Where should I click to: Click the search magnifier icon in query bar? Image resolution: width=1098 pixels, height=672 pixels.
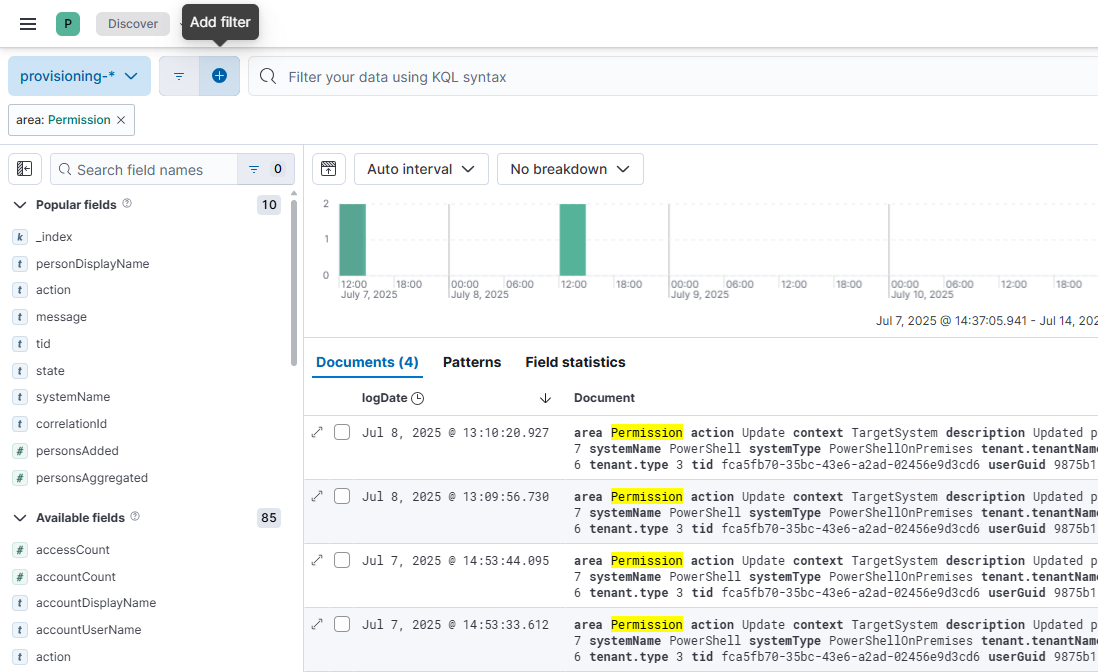tap(268, 76)
